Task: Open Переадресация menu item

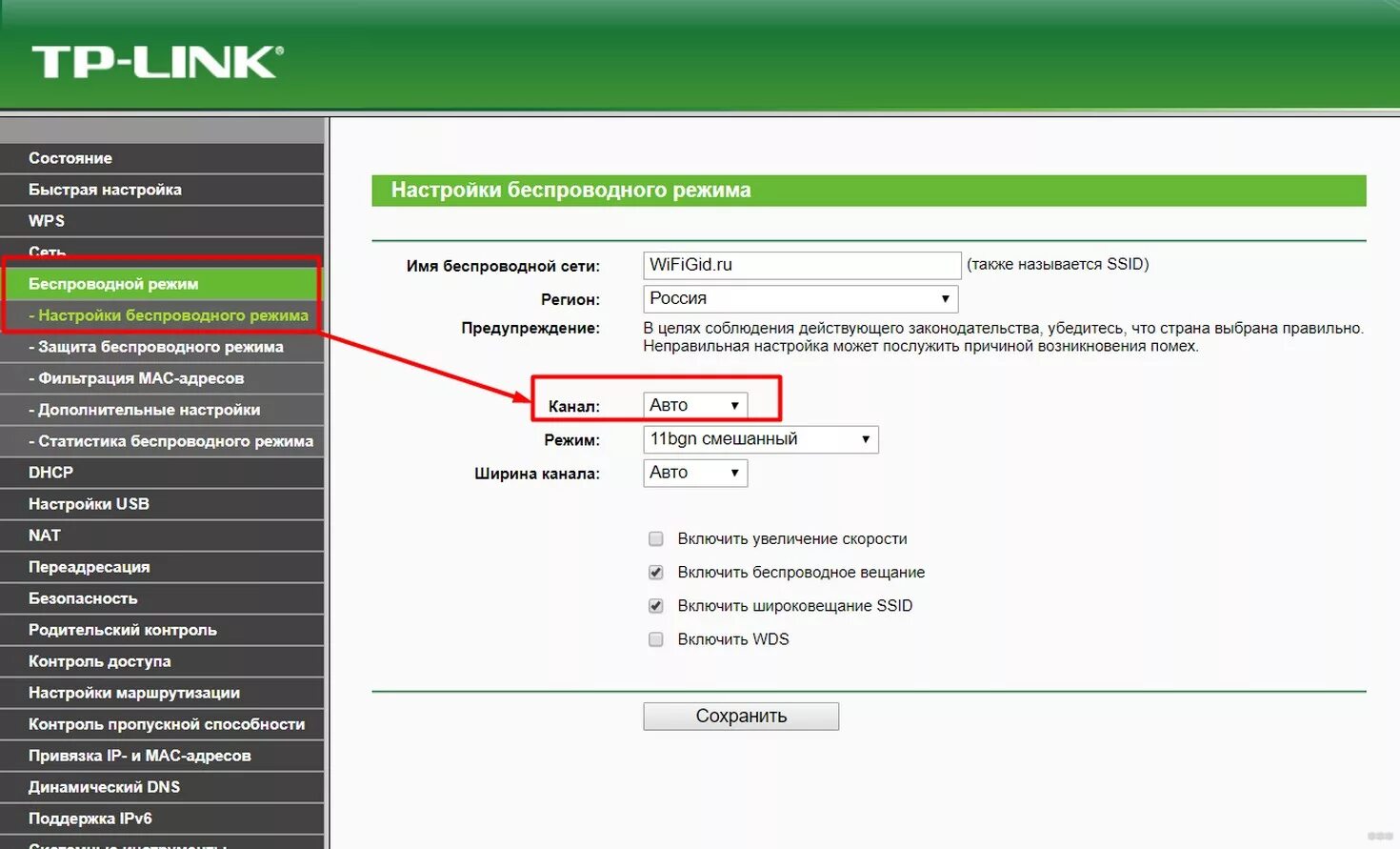Action: (x=162, y=567)
